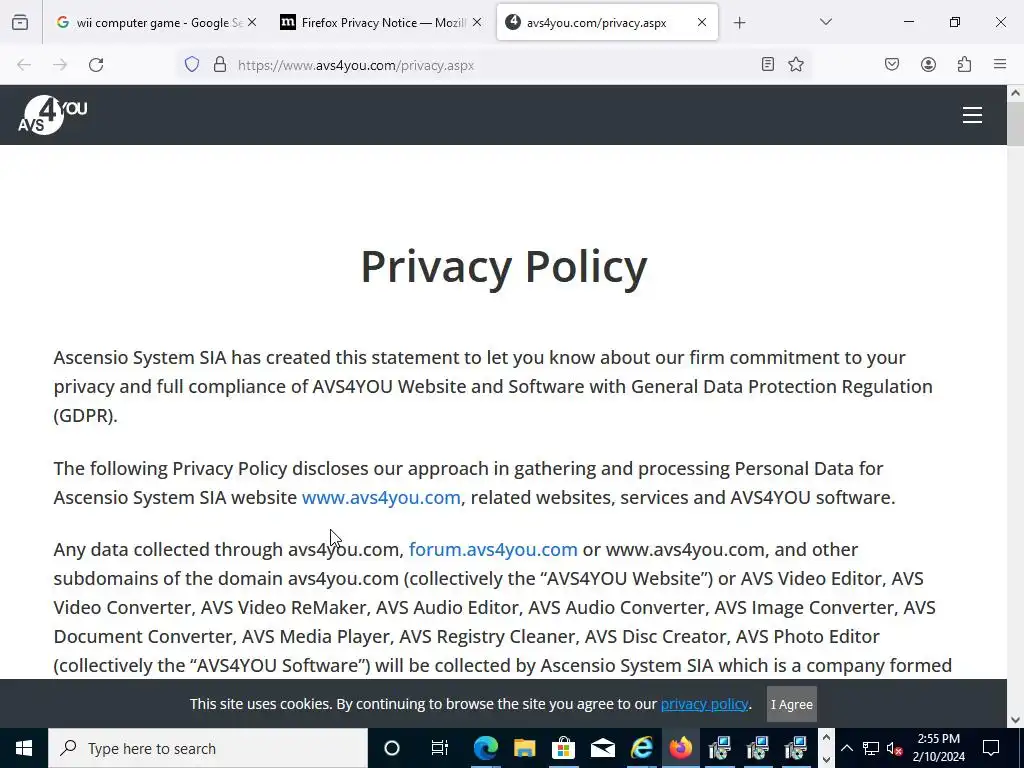
Task: Open Cortana circle icon
Action: point(392,748)
